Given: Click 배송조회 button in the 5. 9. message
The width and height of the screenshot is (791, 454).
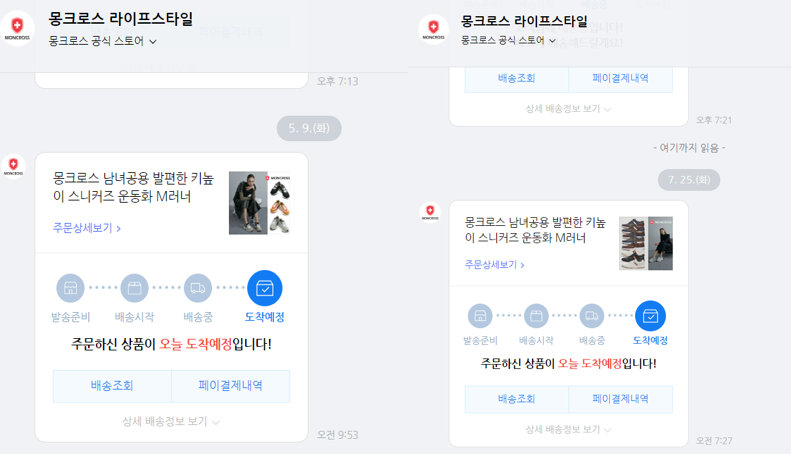Looking at the screenshot, I should [x=112, y=386].
